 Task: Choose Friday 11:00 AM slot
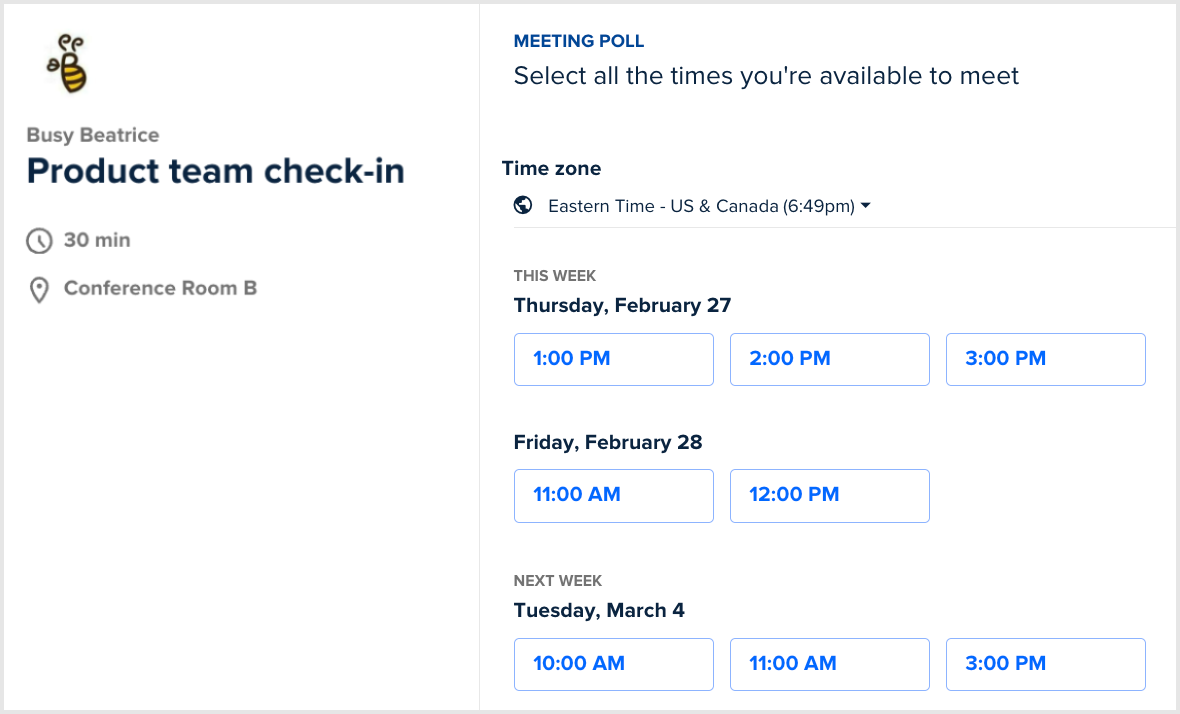(613, 496)
